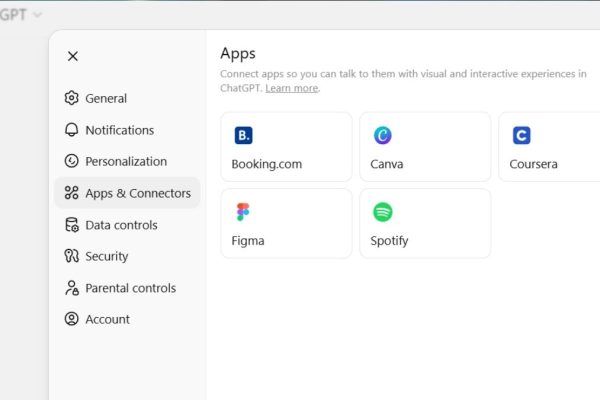Click the Parental controls person icon
This screenshot has height=400, width=600.
(71, 288)
